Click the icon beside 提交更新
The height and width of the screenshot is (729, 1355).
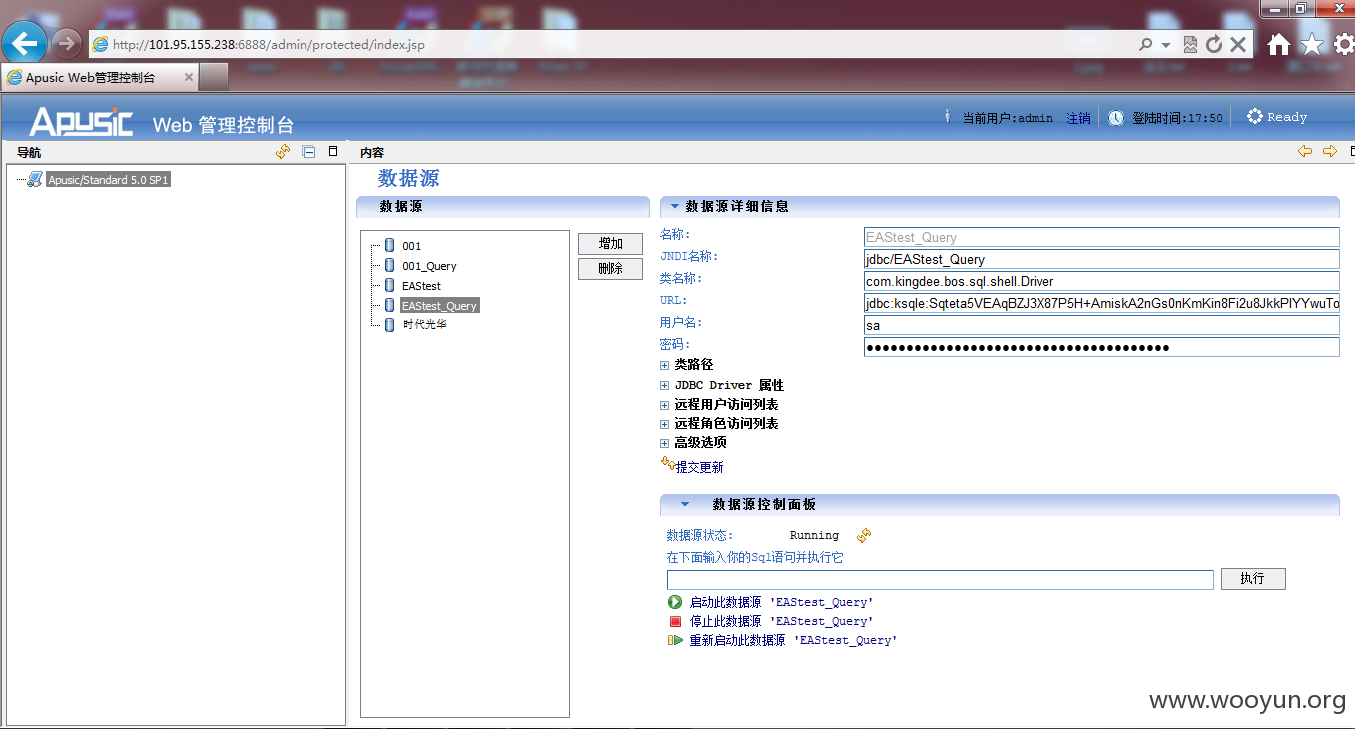(667, 463)
